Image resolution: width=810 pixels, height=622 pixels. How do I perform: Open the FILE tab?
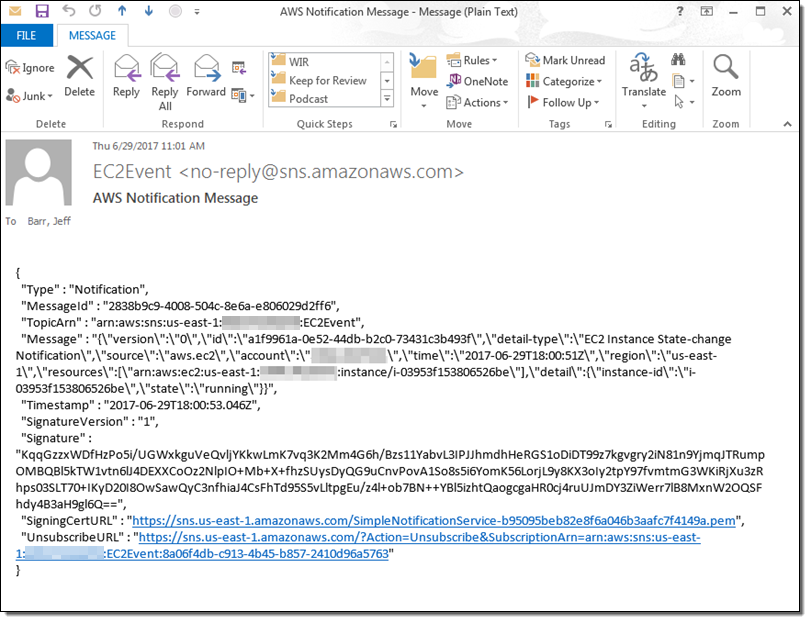tap(27, 36)
